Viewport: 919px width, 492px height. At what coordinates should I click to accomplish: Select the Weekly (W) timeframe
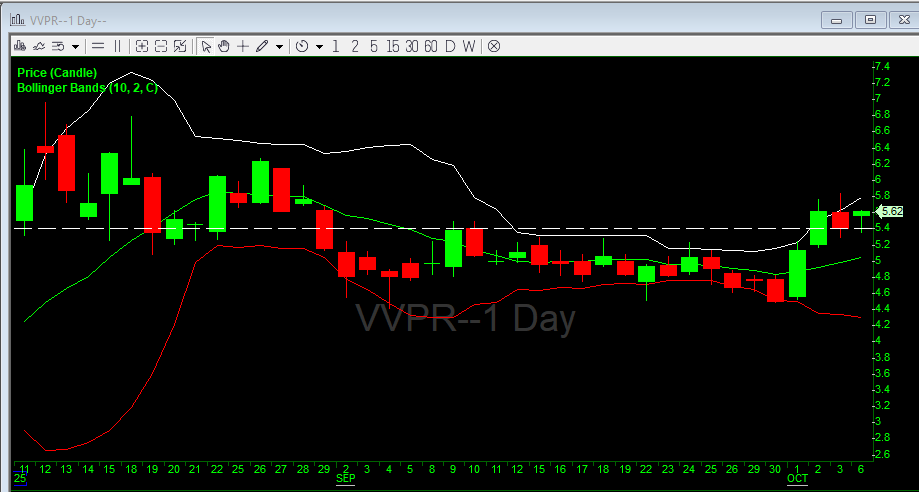(469, 46)
